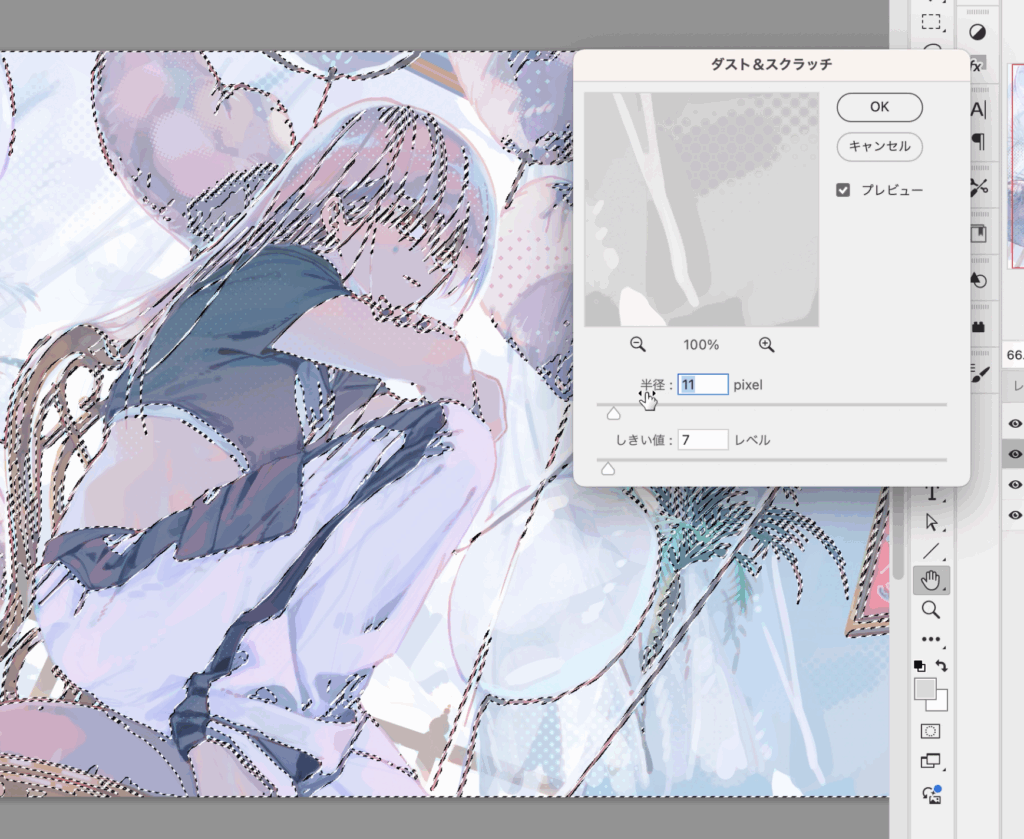The width and height of the screenshot is (1024, 839).
Task: Hide the highlighted layer via its eye icon
Action: click(1014, 454)
